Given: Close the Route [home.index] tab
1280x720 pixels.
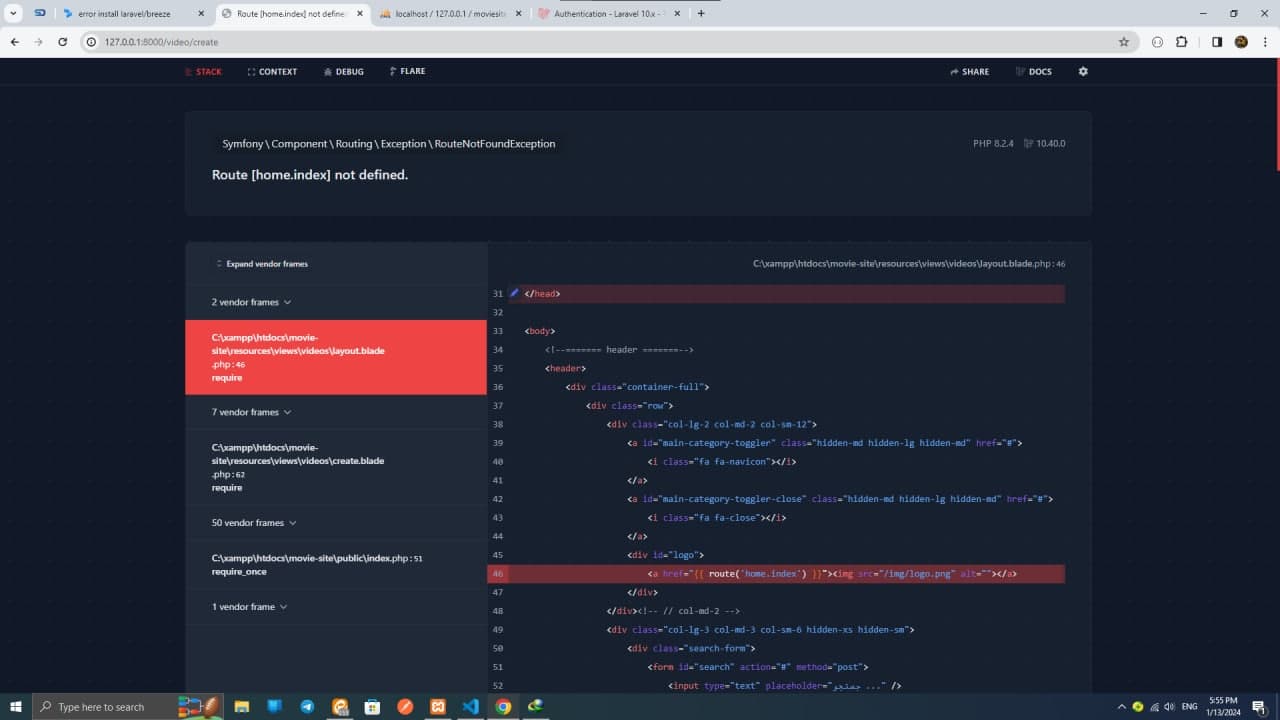Looking at the screenshot, I should click(x=360, y=14).
